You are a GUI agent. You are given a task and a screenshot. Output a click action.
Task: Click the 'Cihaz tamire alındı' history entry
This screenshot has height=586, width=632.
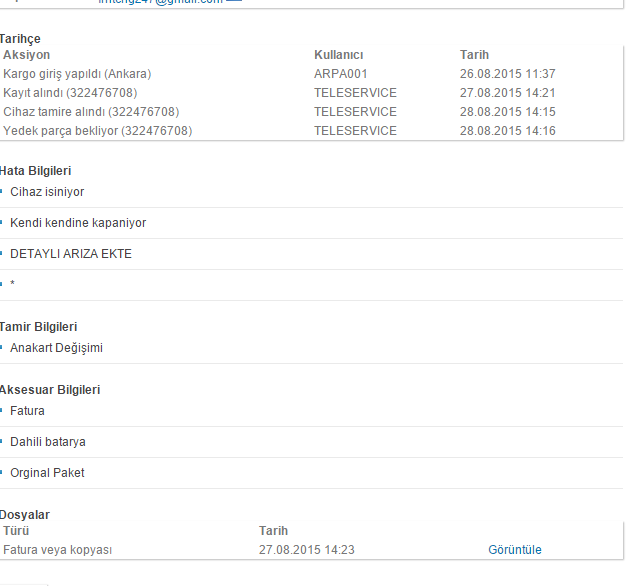coord(91,112)
